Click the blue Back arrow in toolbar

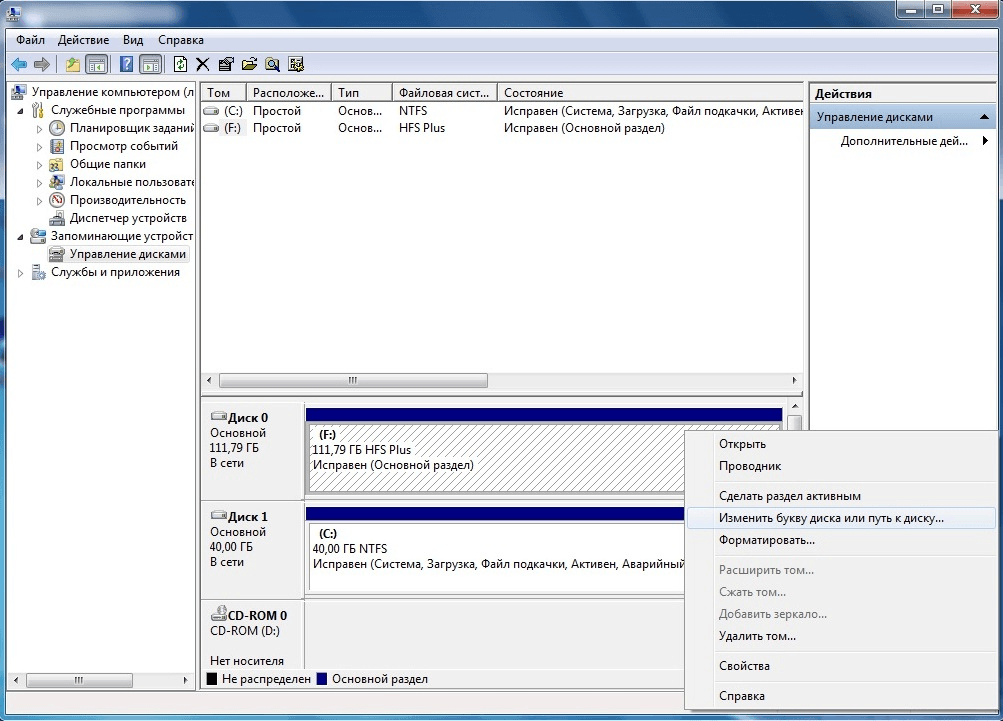click(x=20, y=64)
